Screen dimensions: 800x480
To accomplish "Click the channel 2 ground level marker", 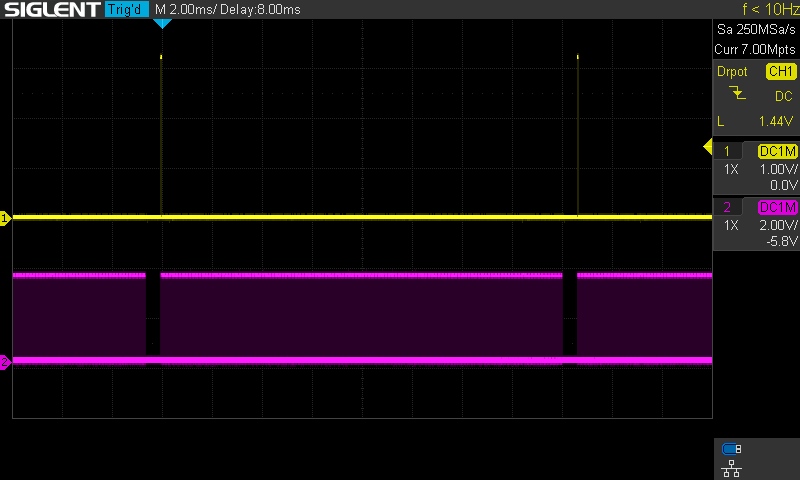I will tap(5, 362).
